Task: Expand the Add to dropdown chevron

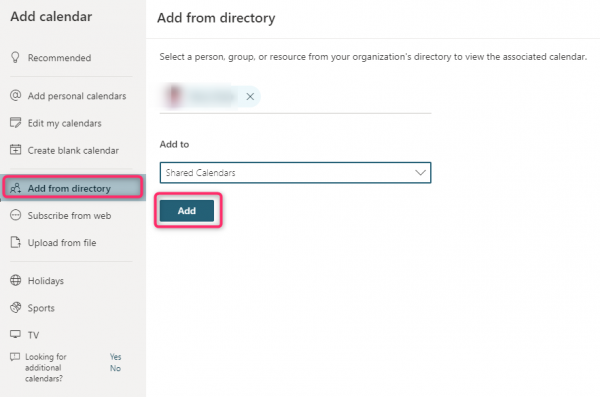Action: [420, 173]
